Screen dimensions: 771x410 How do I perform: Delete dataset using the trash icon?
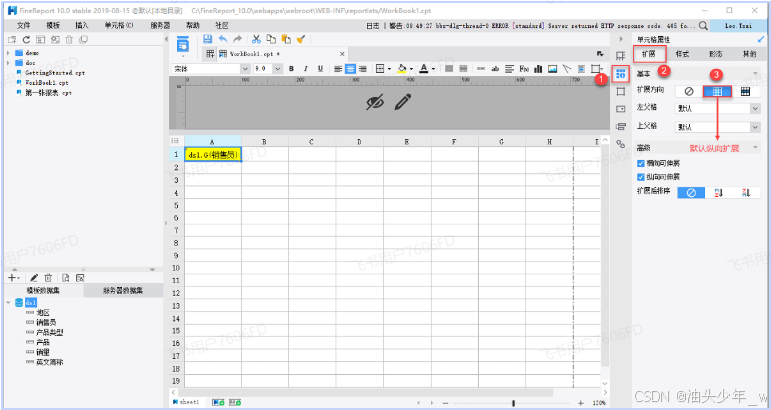click(48, 278)
